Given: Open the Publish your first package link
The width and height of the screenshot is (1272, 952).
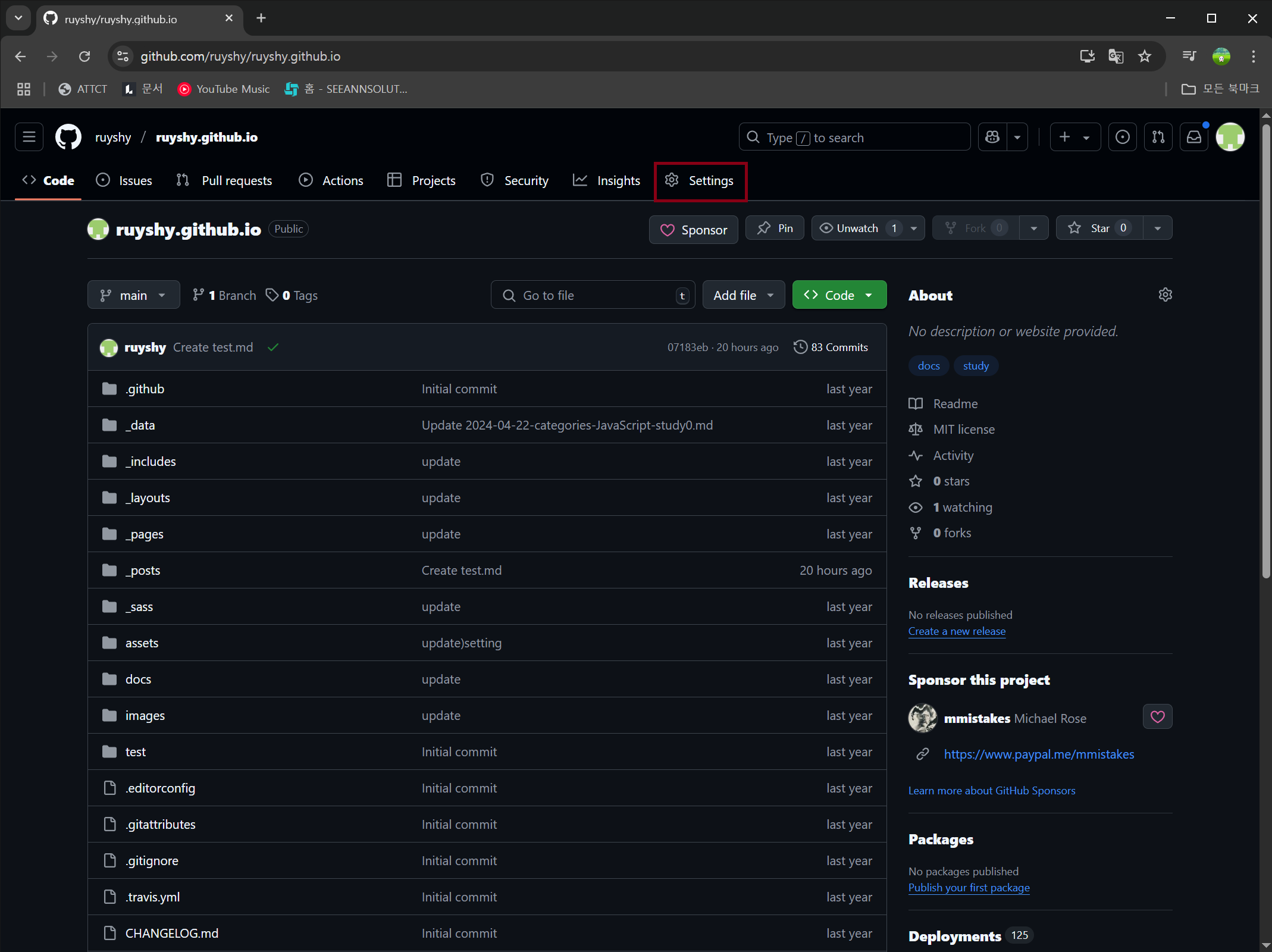Looking at the screenshot, I should [969, 888].
